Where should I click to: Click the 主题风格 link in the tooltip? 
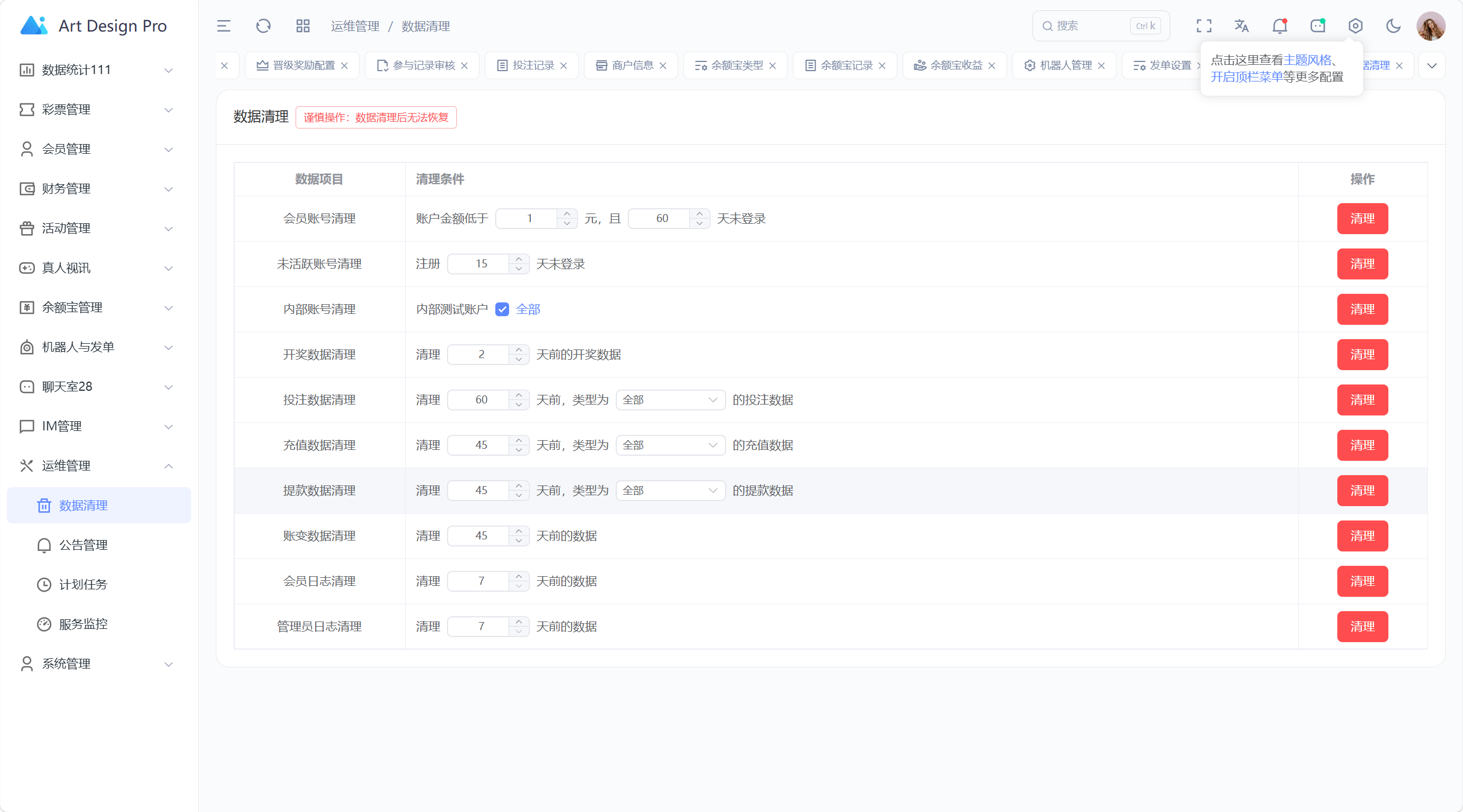(x=1306, y=60)
